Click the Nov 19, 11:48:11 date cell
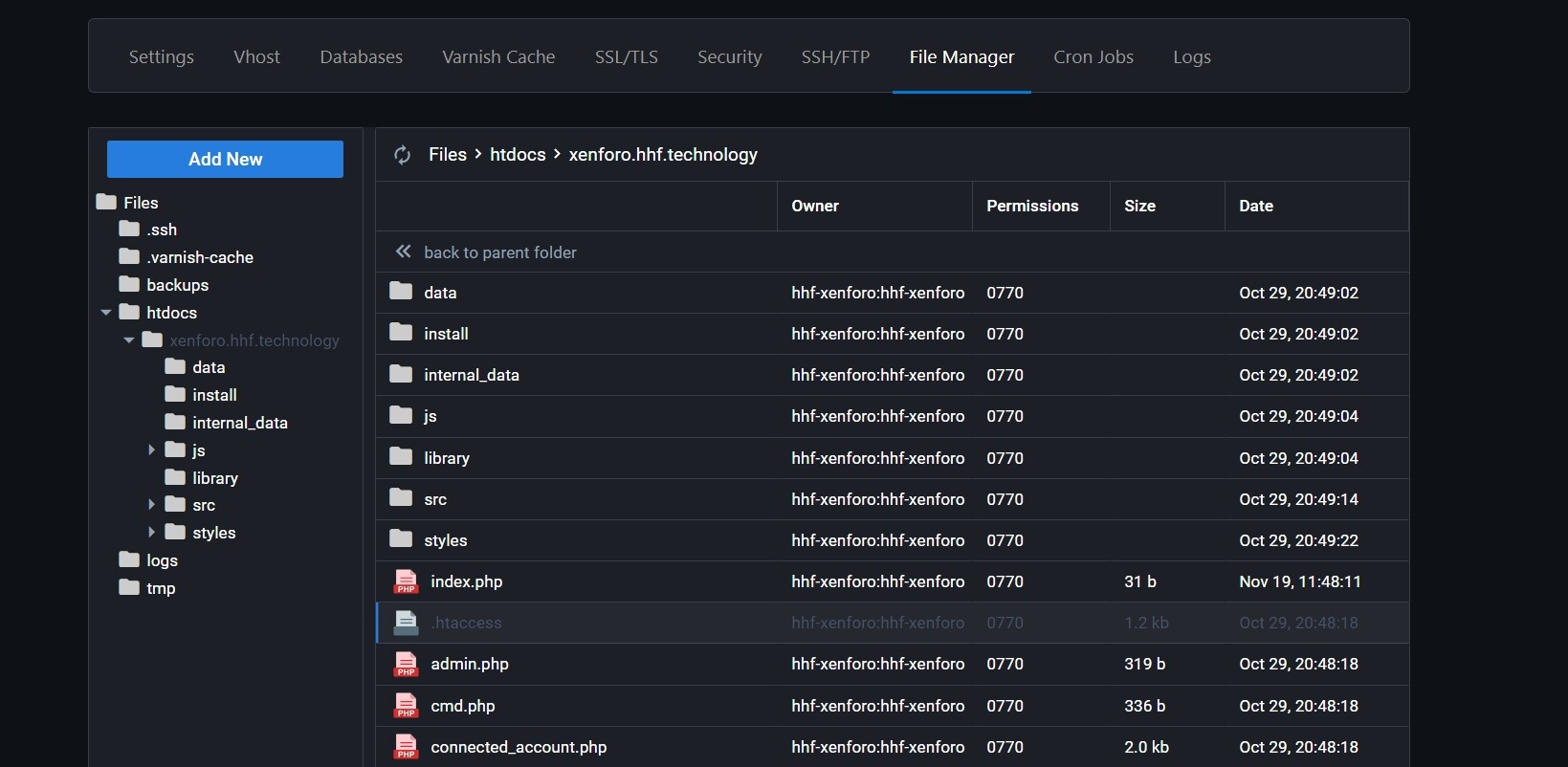 pos(1300,581)
